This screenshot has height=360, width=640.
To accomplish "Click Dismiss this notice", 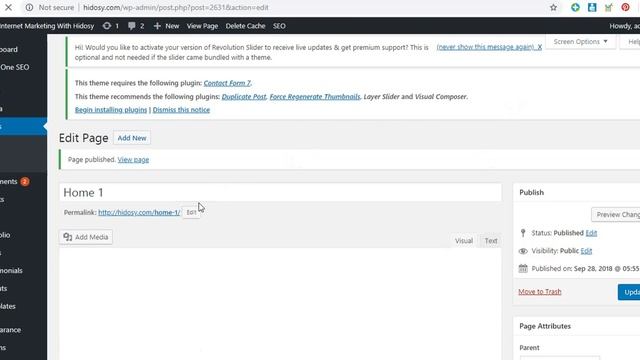I will click(181, 110).
